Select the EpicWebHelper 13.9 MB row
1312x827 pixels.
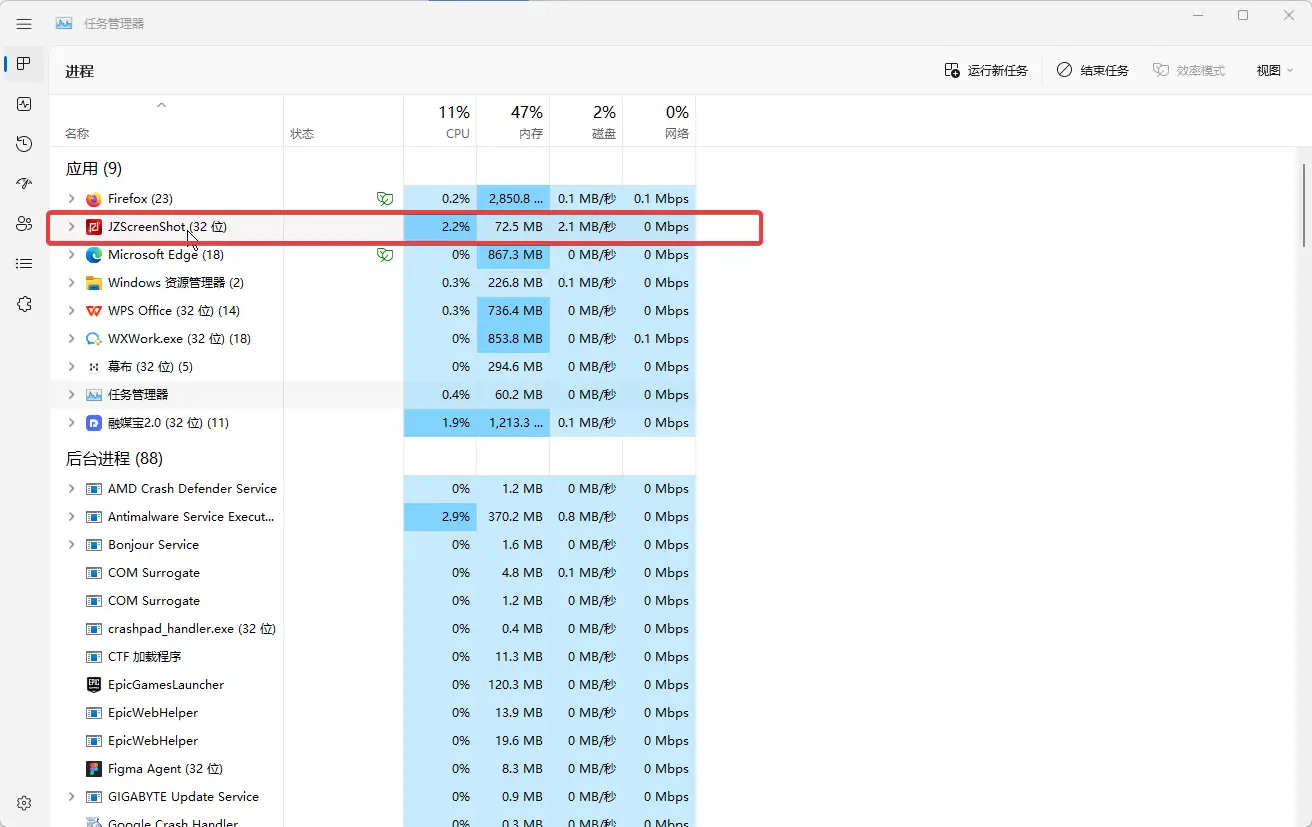pos(373,713)
